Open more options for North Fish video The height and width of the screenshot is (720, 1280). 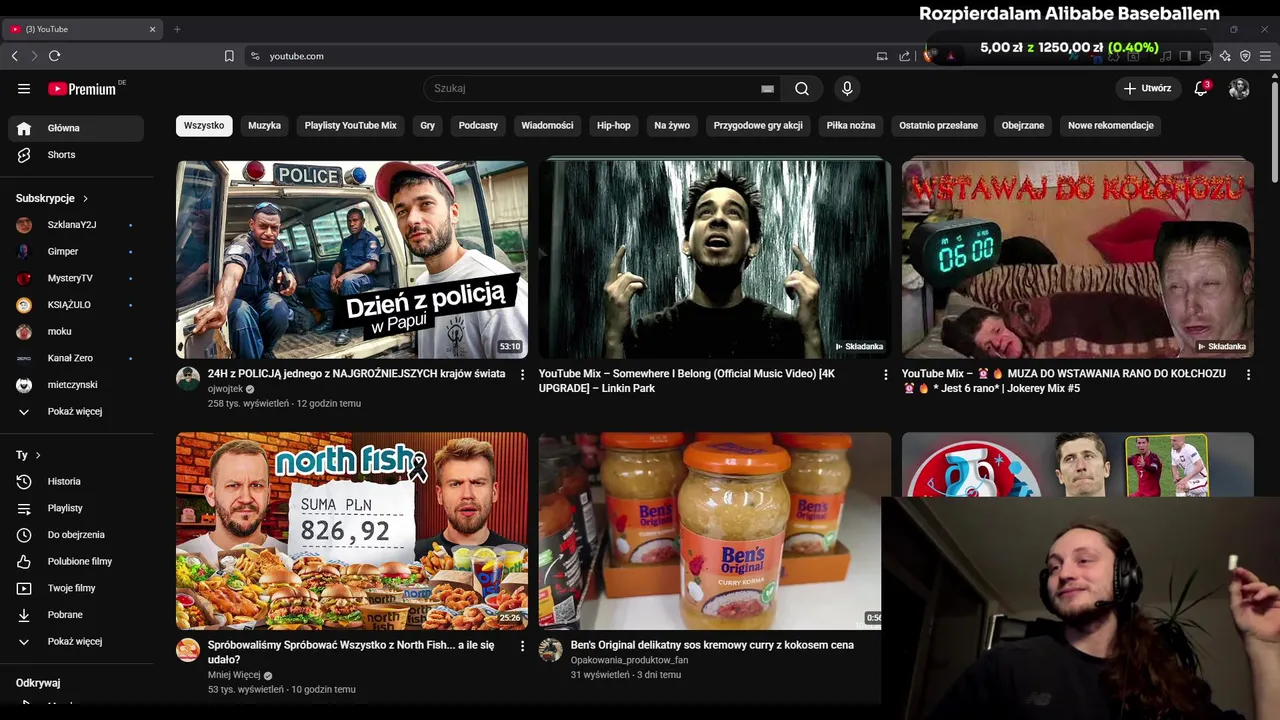point(522,647)
